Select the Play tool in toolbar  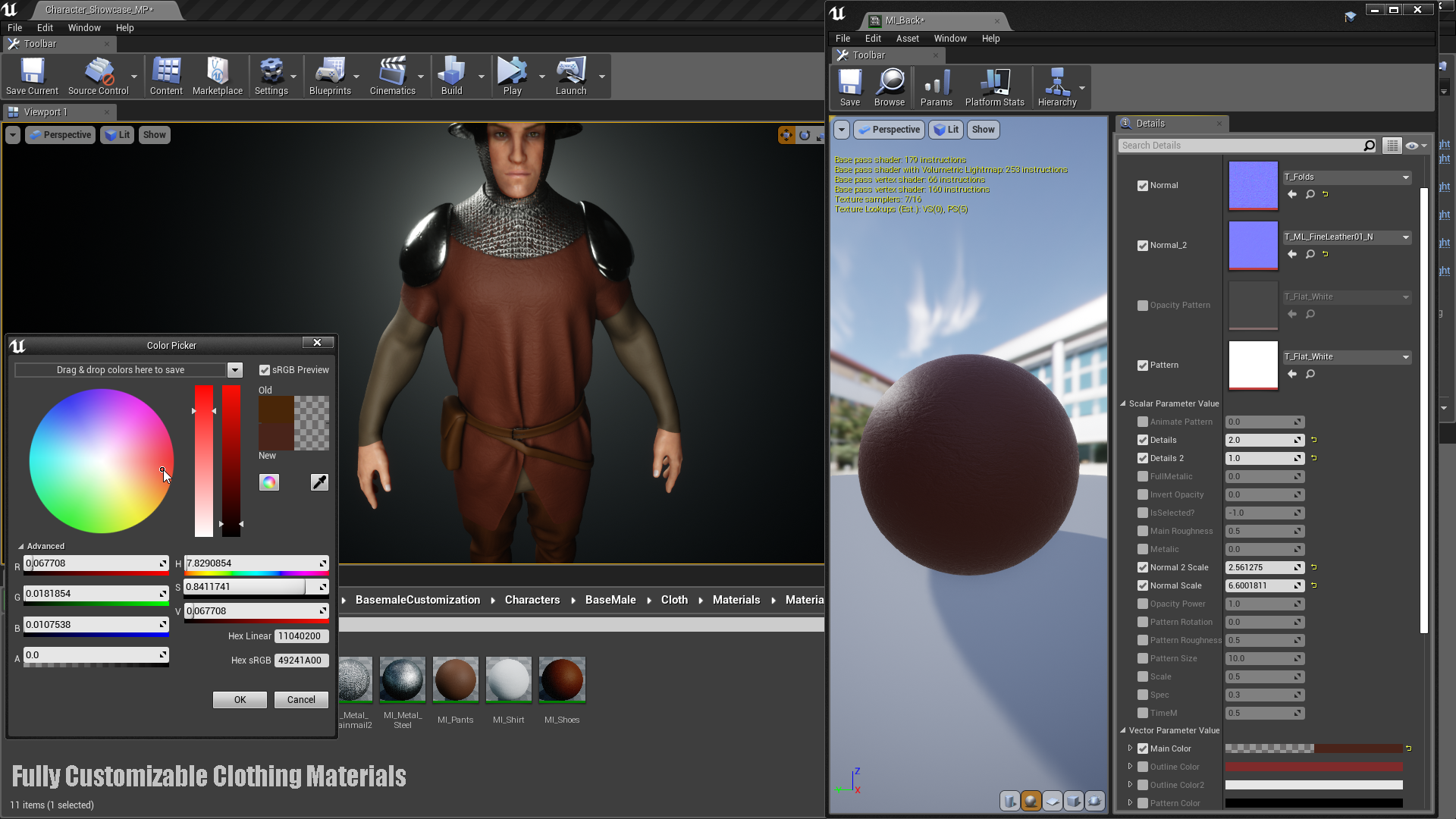(x=512, y=76)
